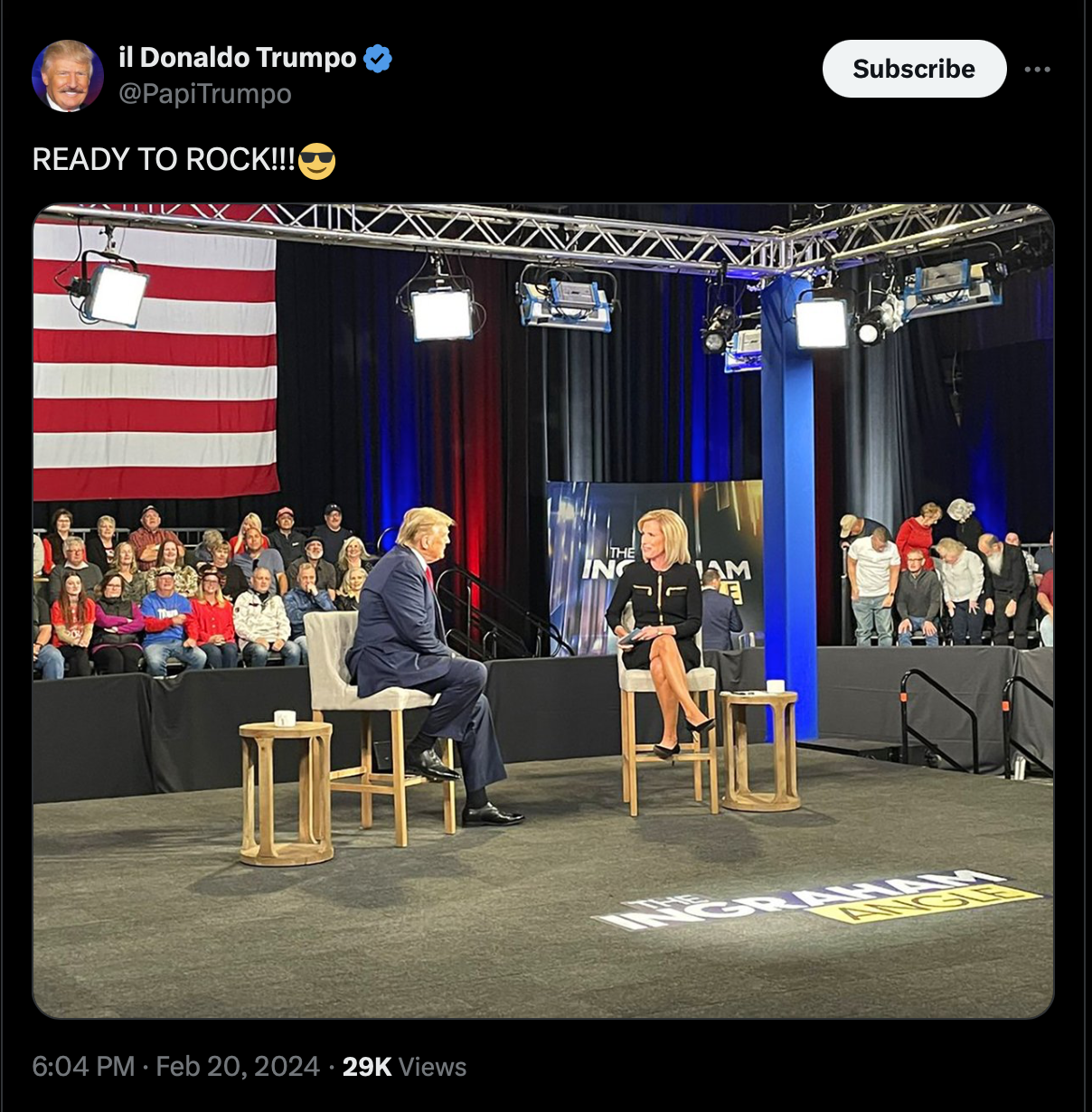Click the blue verified checkmark badge
Image resolution: width=1092 pixels, height=1112 pixels.
click(x=378, y=59)
